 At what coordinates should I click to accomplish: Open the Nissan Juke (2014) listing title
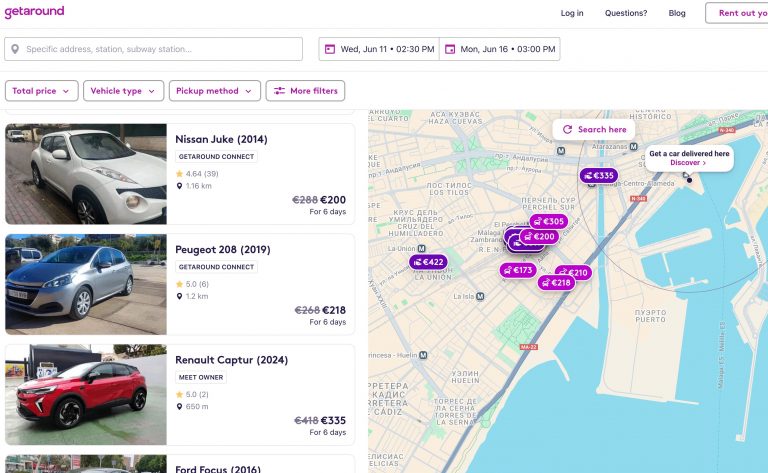pyautogui.click(x=221, y=139)
